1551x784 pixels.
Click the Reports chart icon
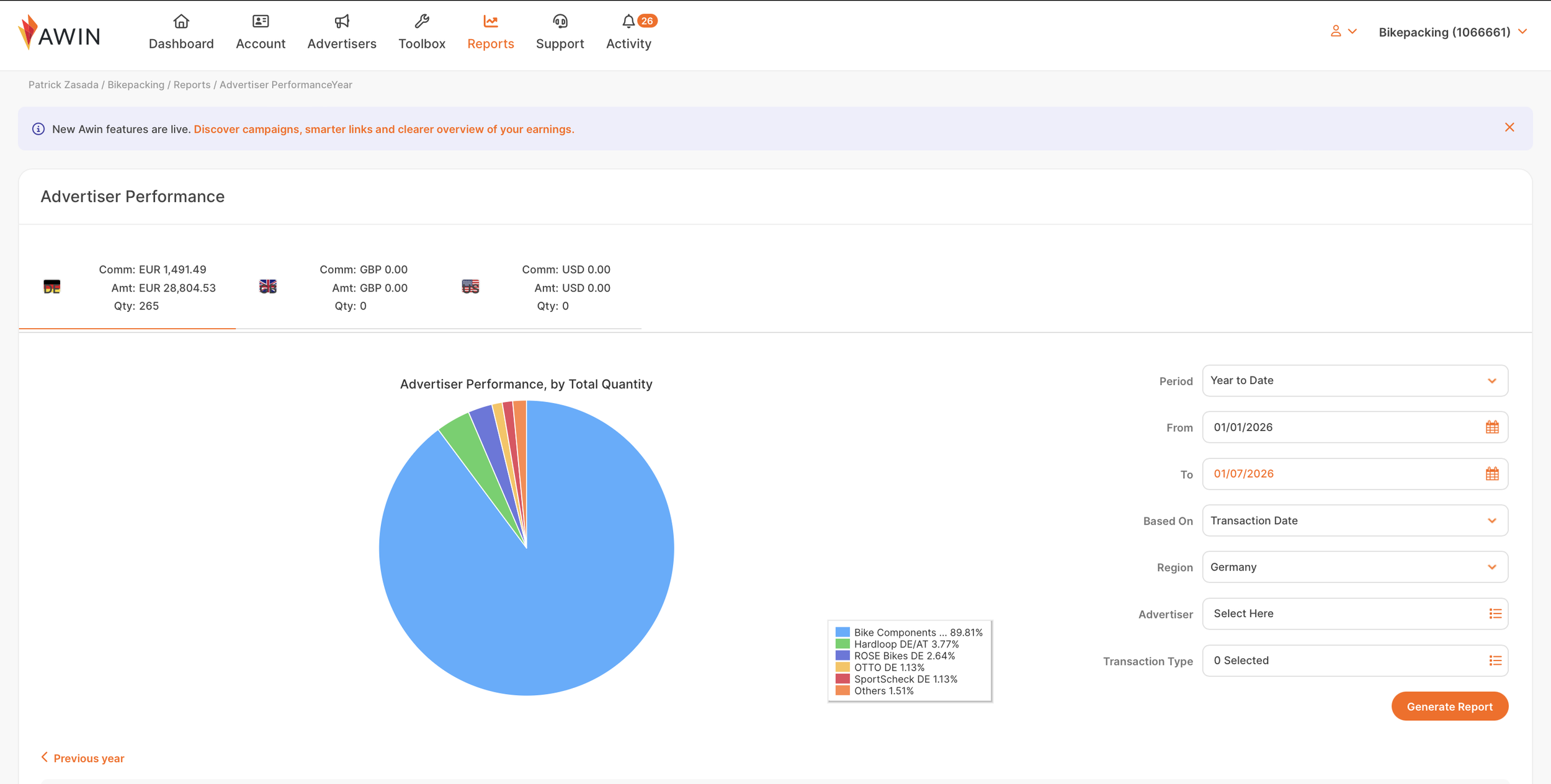tap(491, 21)
